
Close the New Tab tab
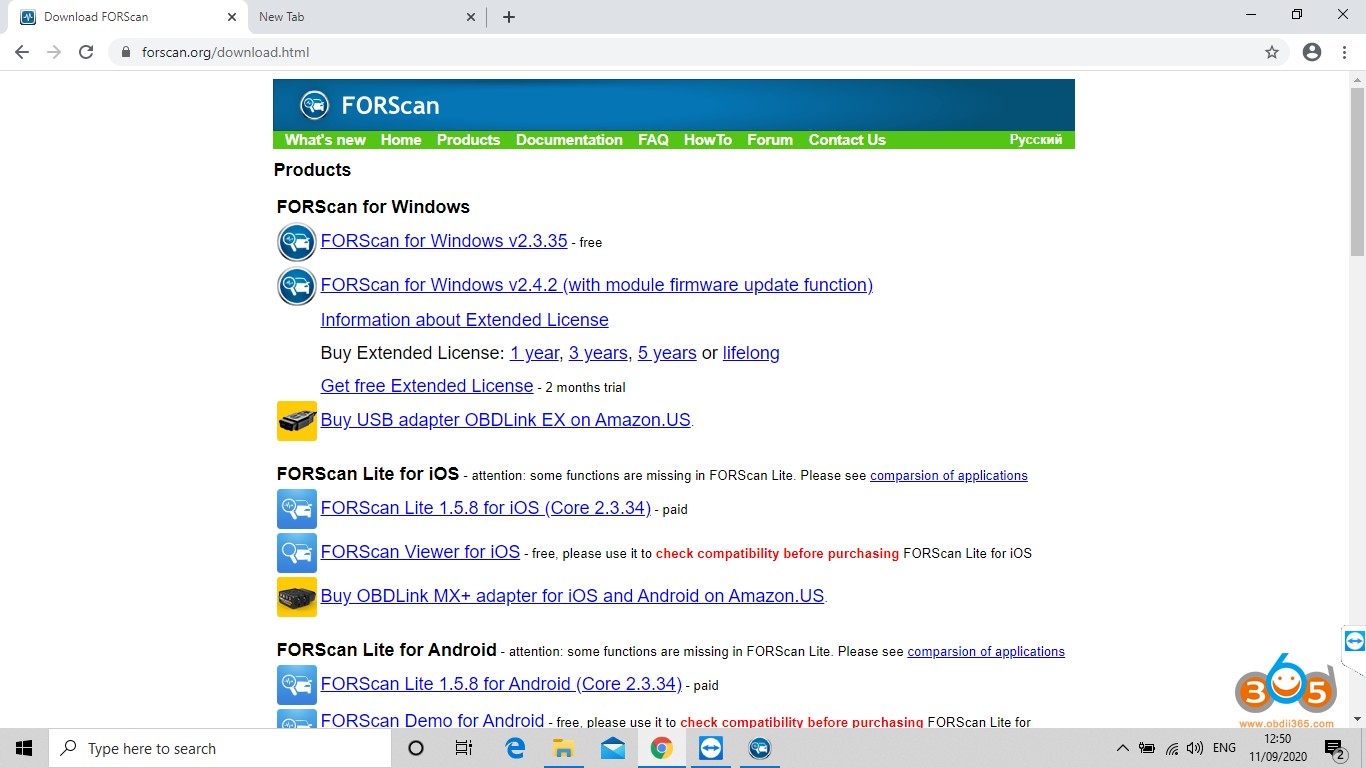pyautogui.click(x=471, y=17)
